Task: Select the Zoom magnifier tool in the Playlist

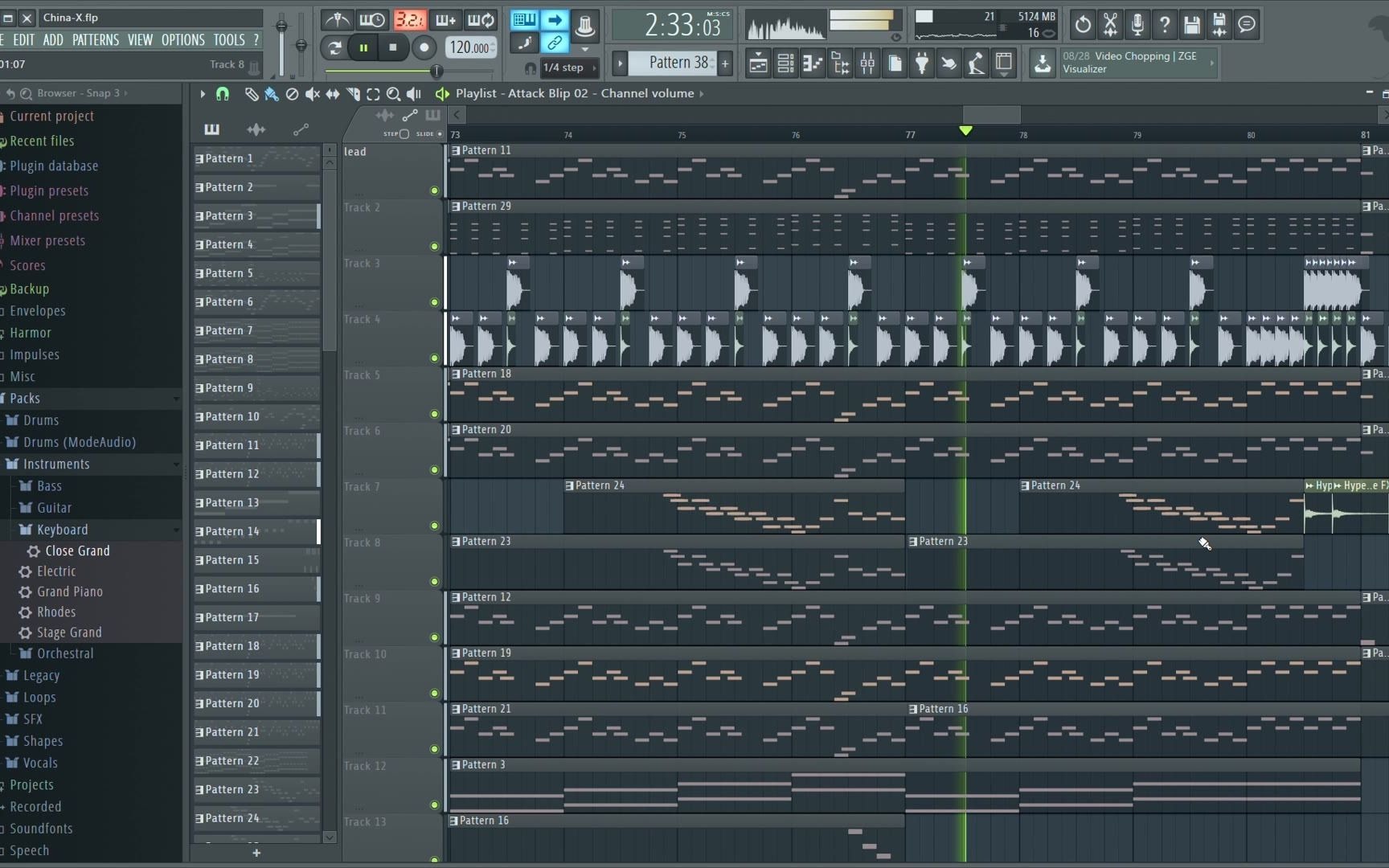Action: pos(393,94)
